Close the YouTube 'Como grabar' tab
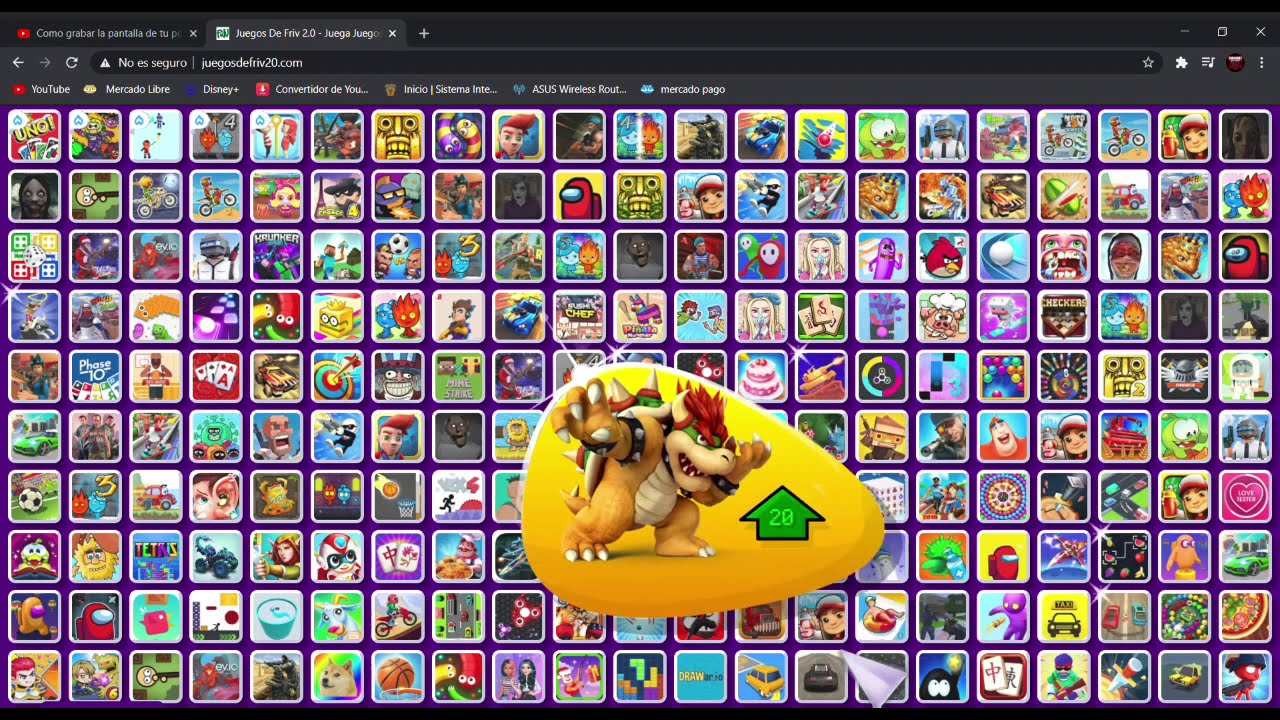The width and height of the screenshot is (1280, 720). pyautogui.click(x=193, y=33)
